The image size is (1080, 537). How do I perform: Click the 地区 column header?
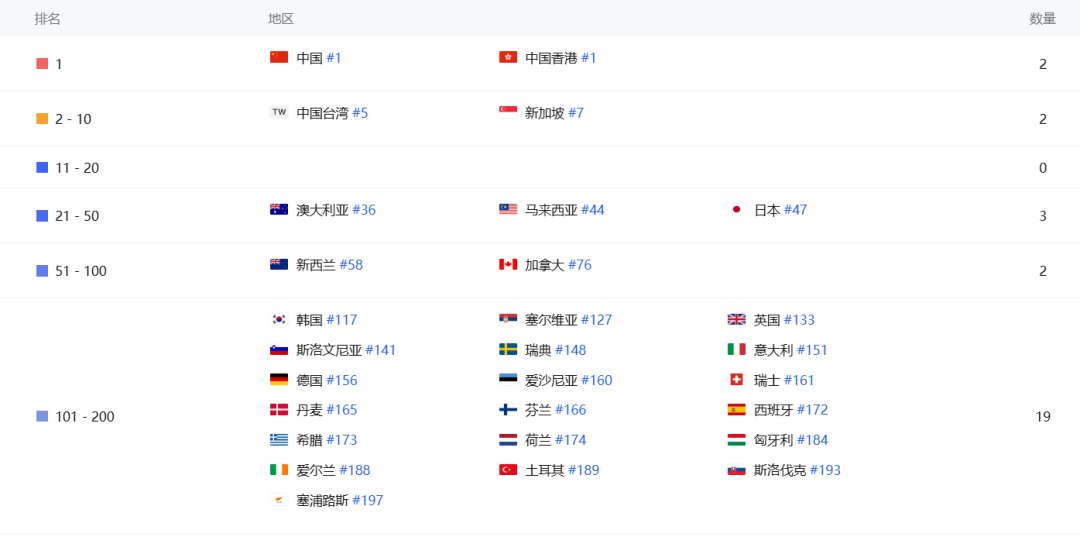[x=281, y=19]
